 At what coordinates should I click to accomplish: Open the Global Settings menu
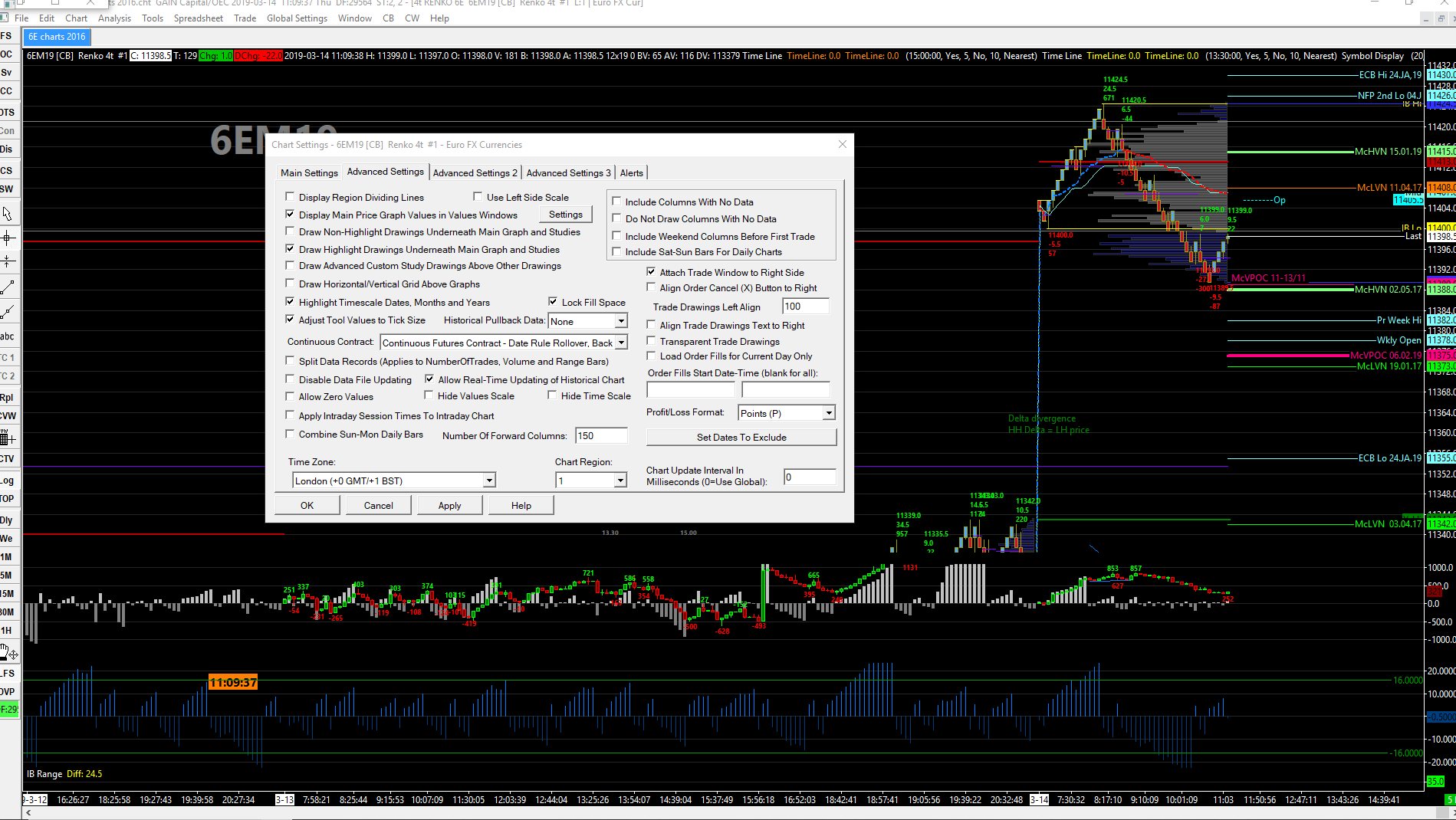click(297, 18)
